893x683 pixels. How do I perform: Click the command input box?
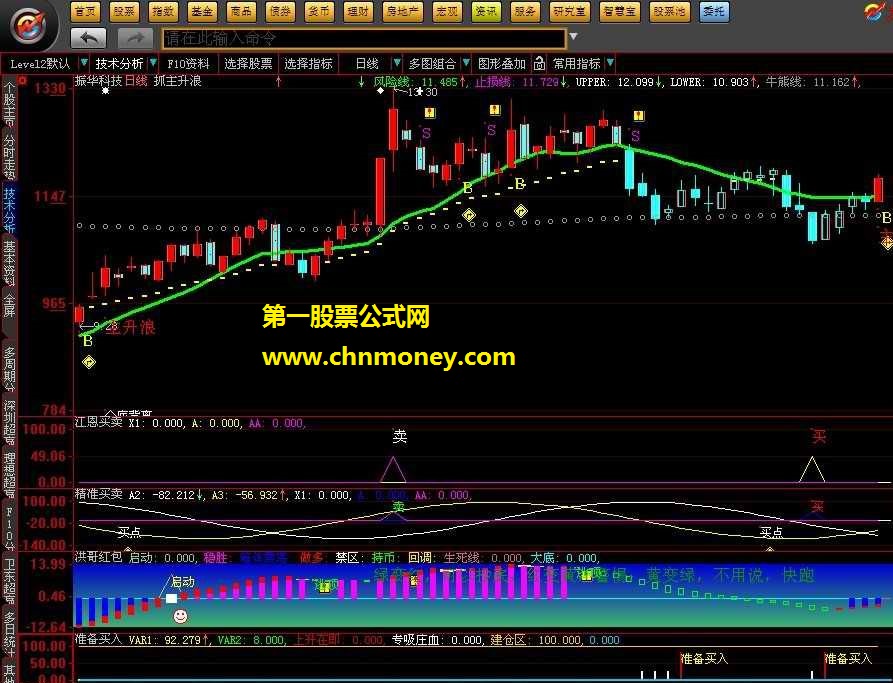pos(364,39)
